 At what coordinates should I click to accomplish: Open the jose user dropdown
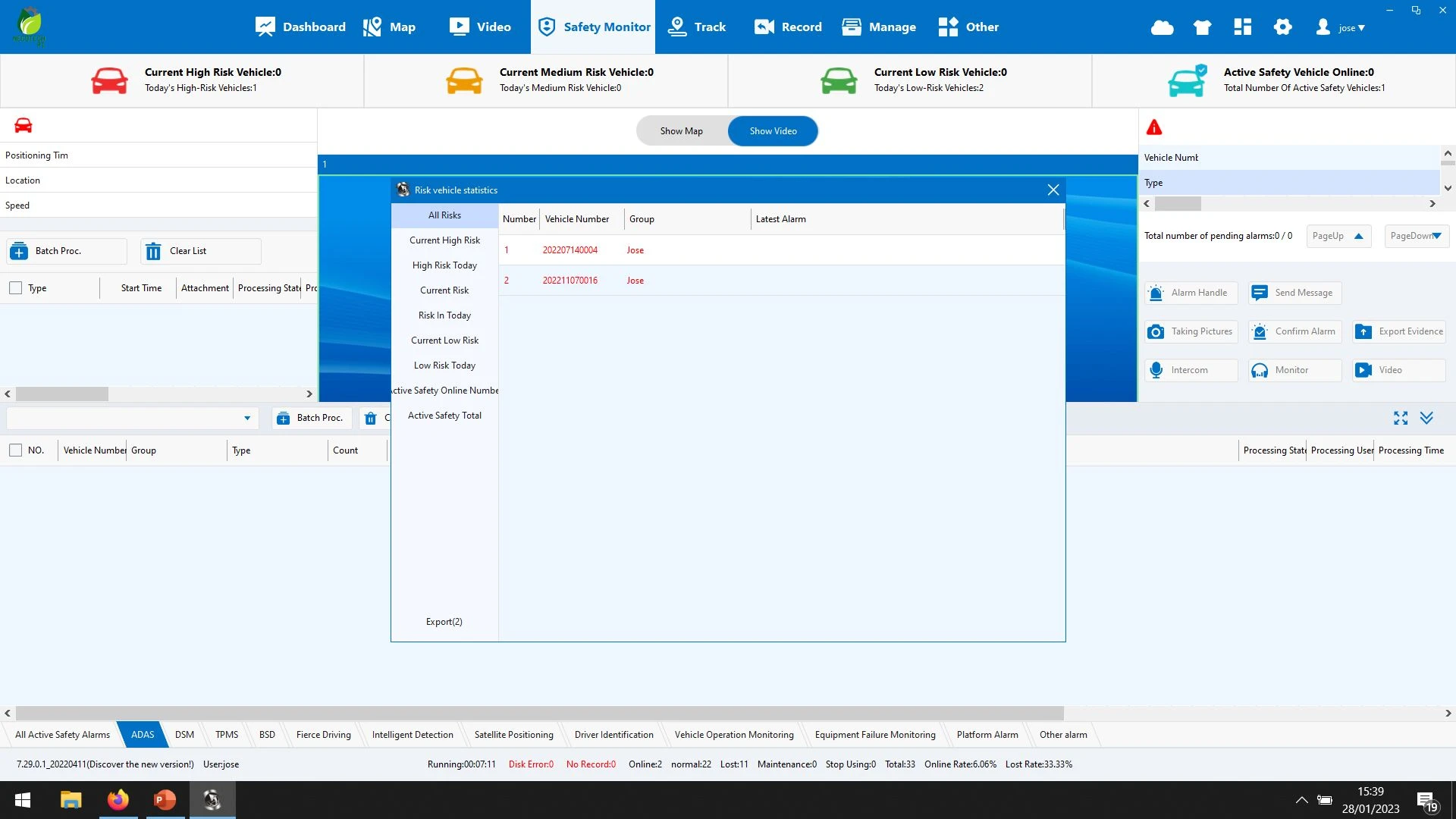[1351, 28]
